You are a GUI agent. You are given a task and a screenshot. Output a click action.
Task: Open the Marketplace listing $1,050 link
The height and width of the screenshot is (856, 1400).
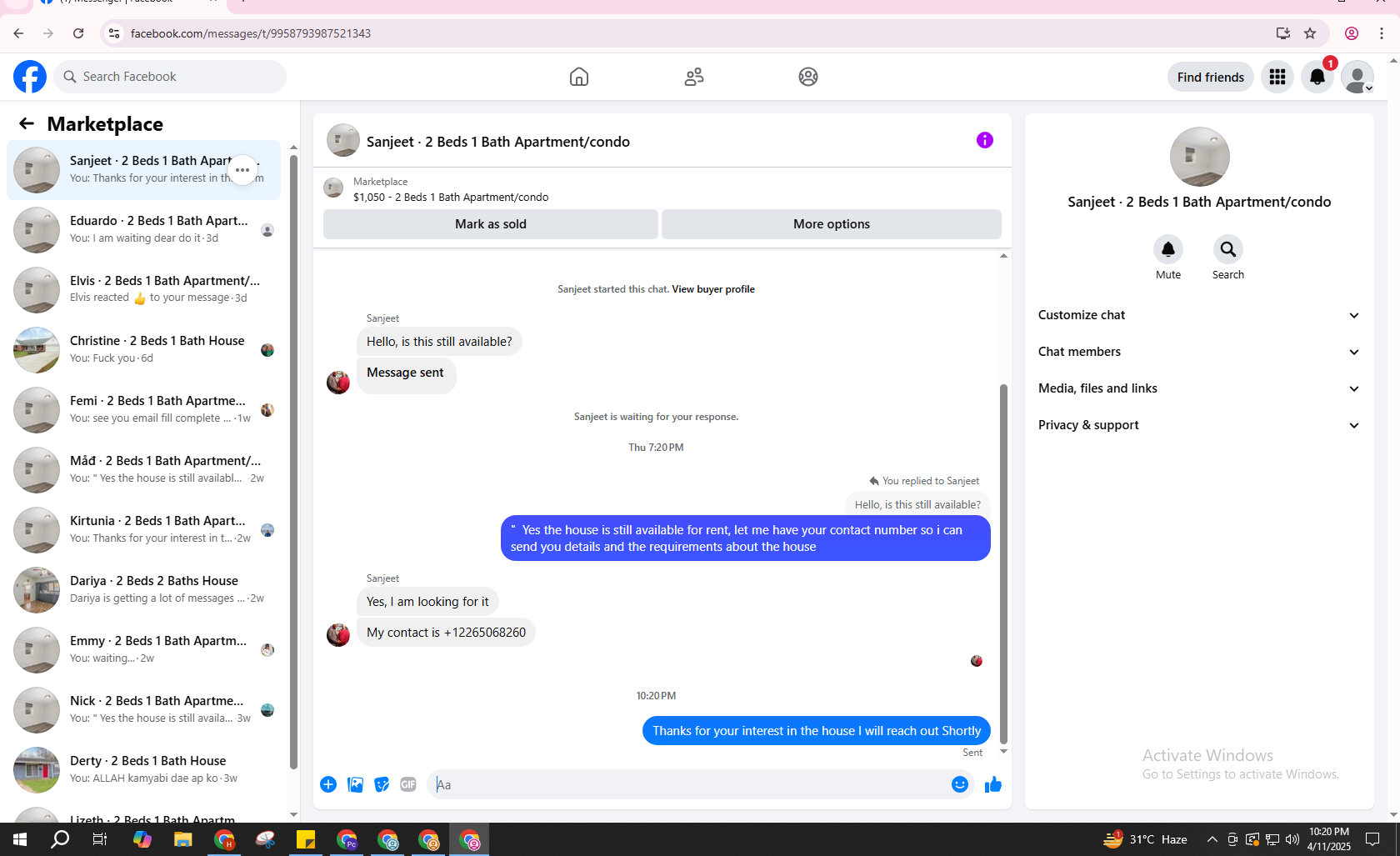(x=451, y=198)
